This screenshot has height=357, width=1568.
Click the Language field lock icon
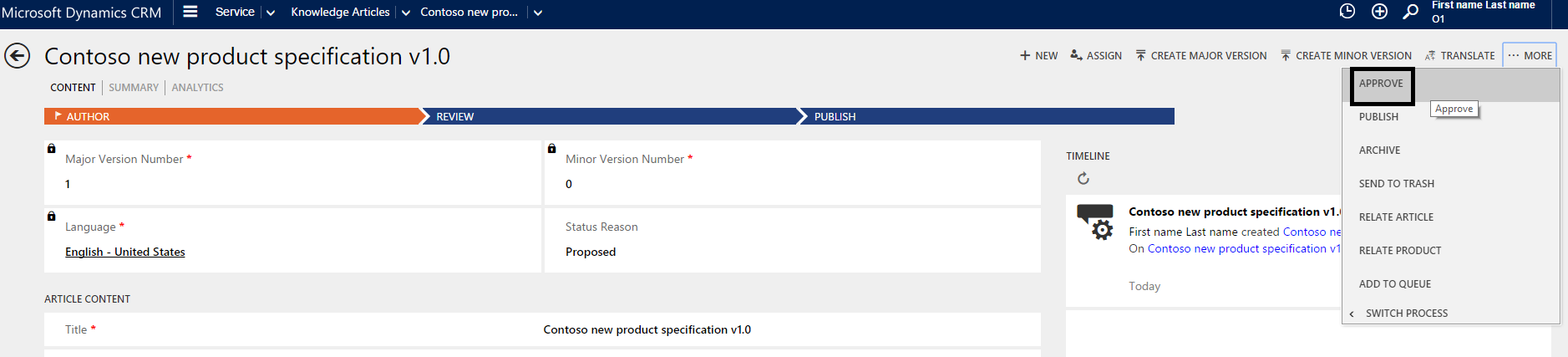tap(51, 216)
